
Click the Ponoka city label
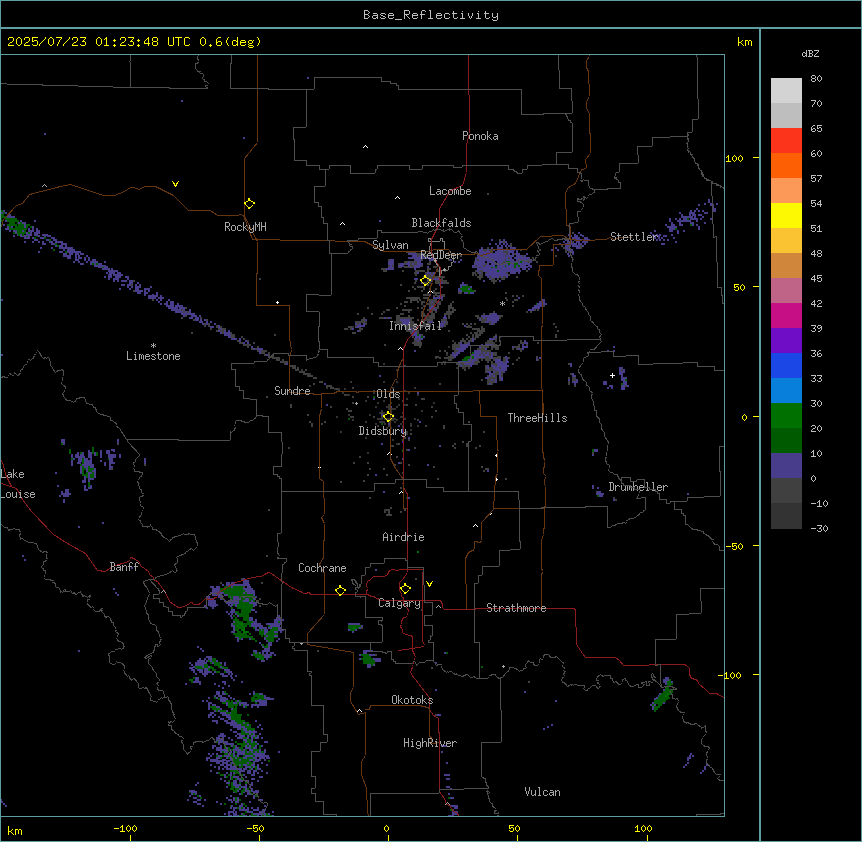pos(480,136)
